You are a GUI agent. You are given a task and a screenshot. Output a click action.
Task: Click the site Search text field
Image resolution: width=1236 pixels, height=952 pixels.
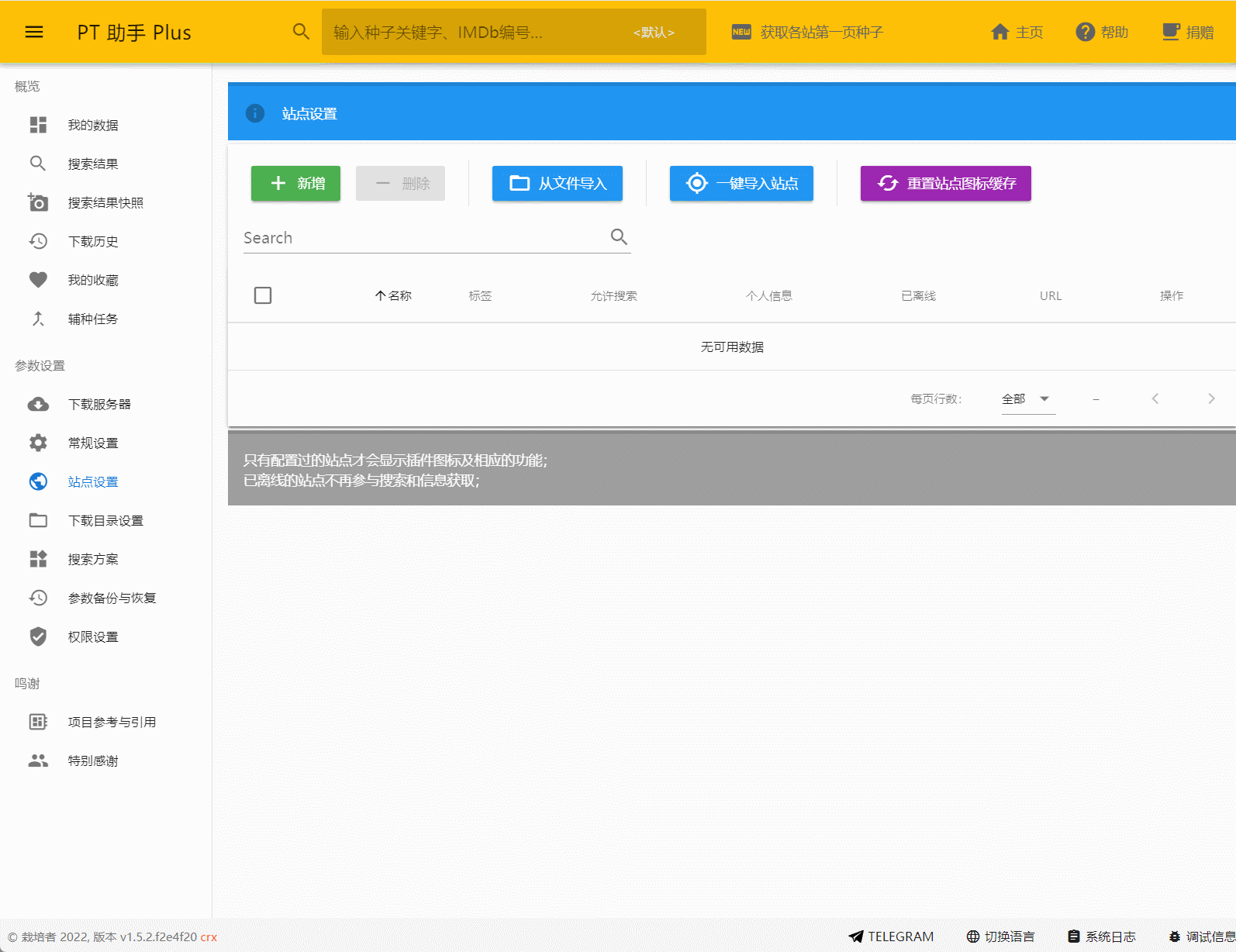(x=425, y=238)
